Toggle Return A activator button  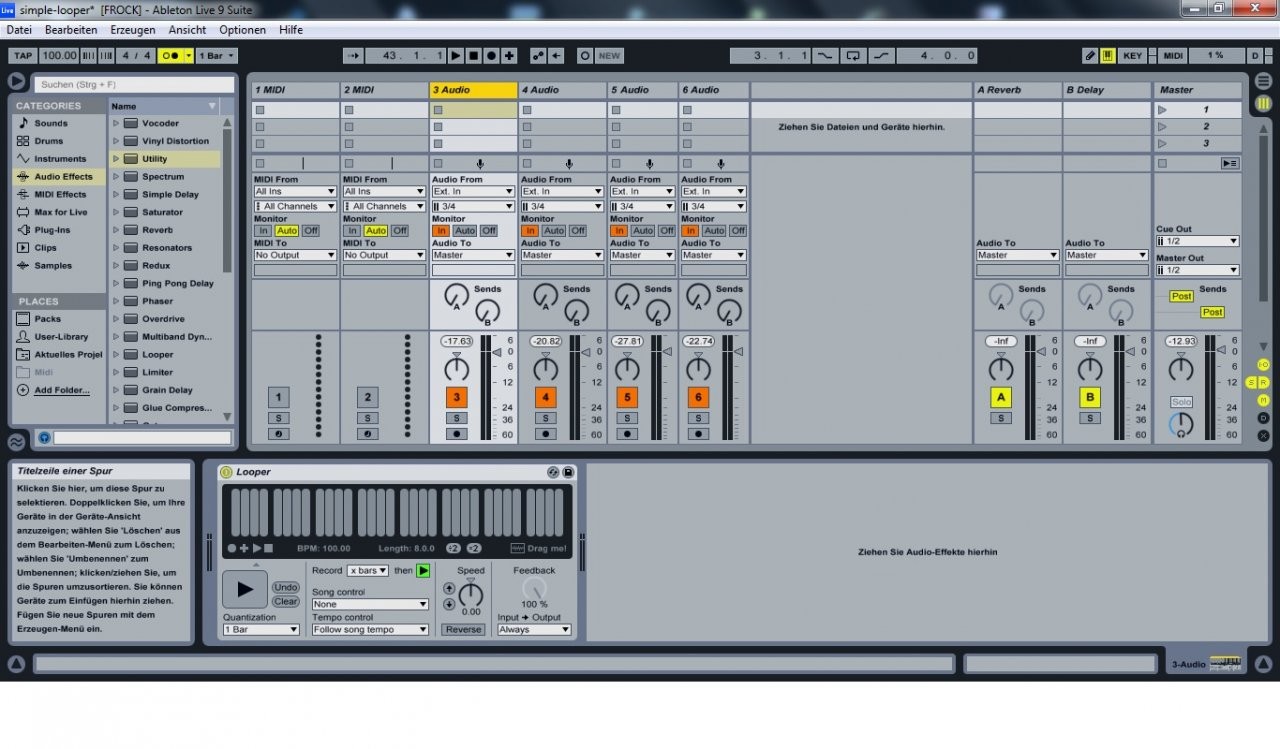pos(1001,397)
